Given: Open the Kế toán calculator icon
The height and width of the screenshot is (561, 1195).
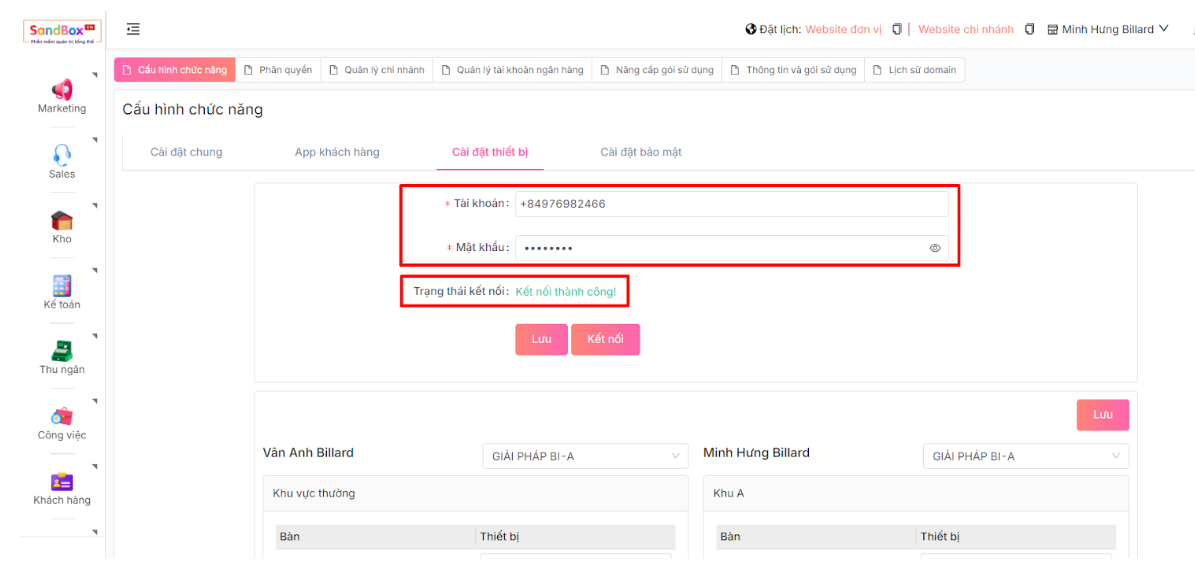Looking at the screenshot, I should click(x=62, y=285).
